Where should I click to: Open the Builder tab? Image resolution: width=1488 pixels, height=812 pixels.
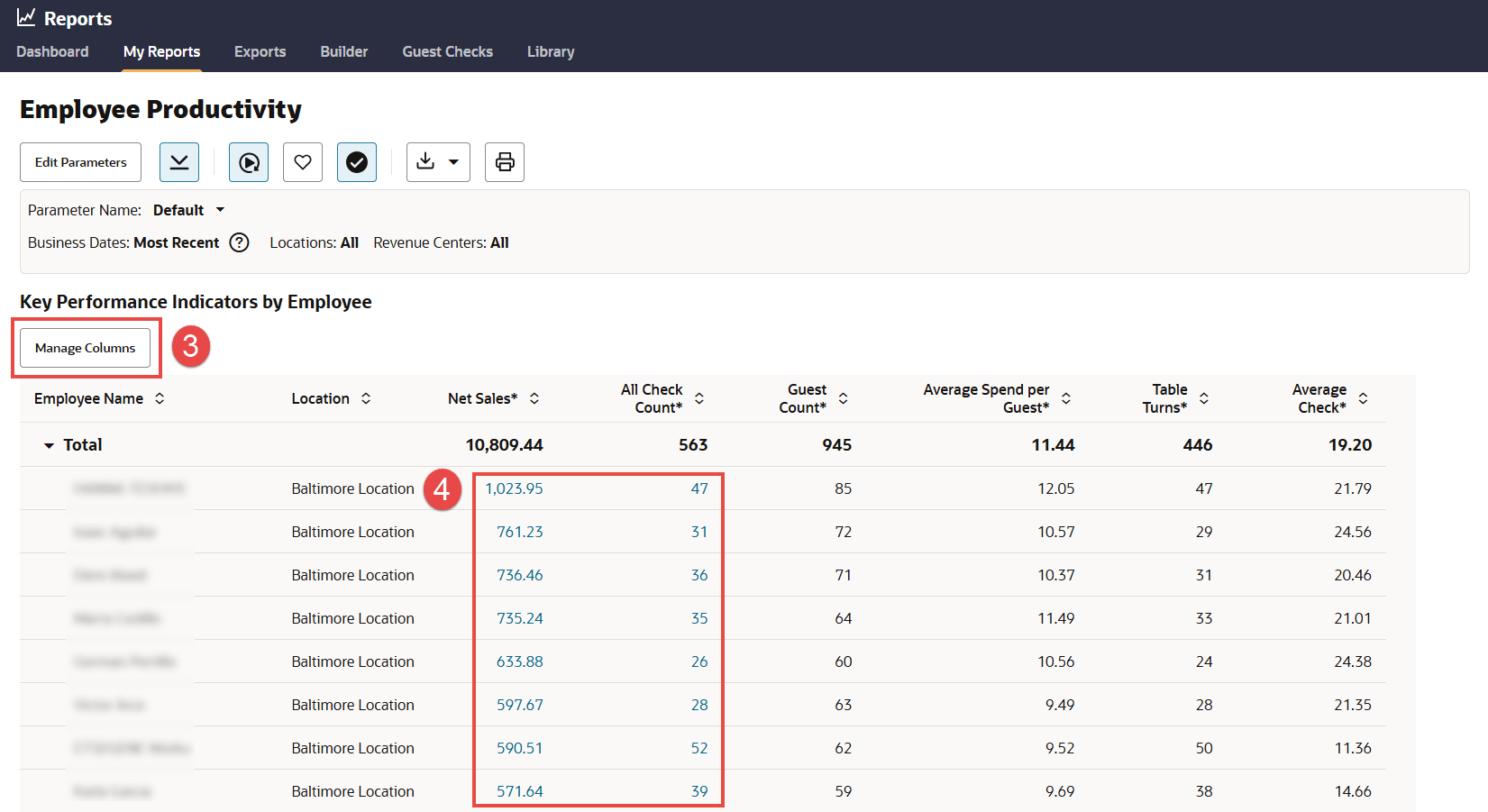click(344, 51)
